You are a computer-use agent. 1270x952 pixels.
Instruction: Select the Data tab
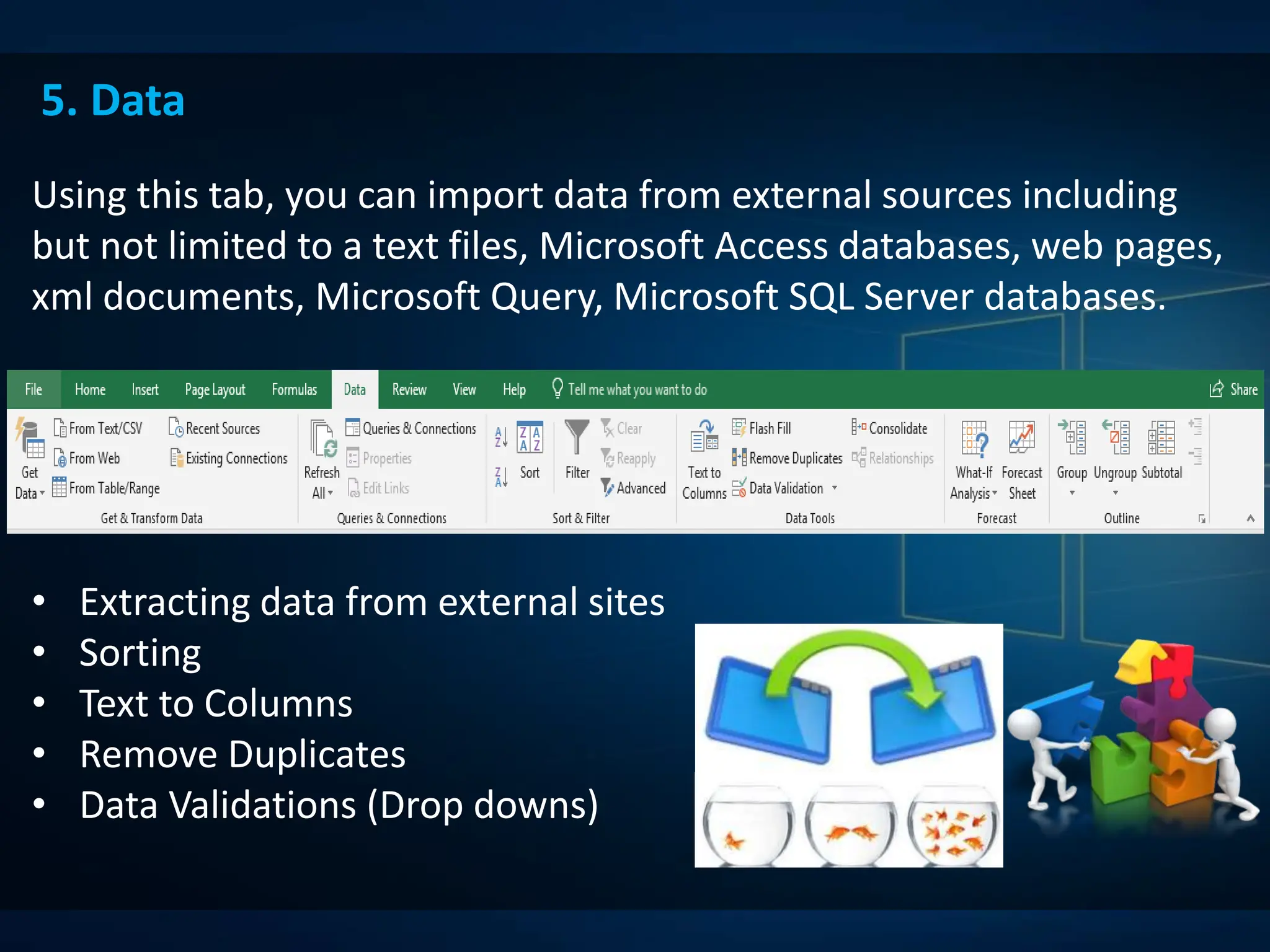355,389
